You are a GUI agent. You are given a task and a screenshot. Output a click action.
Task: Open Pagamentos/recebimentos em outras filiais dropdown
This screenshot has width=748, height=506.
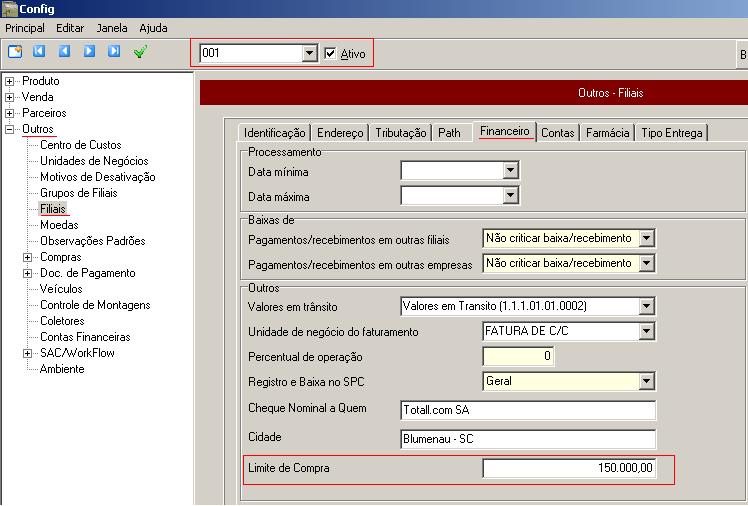click(646, 238)
